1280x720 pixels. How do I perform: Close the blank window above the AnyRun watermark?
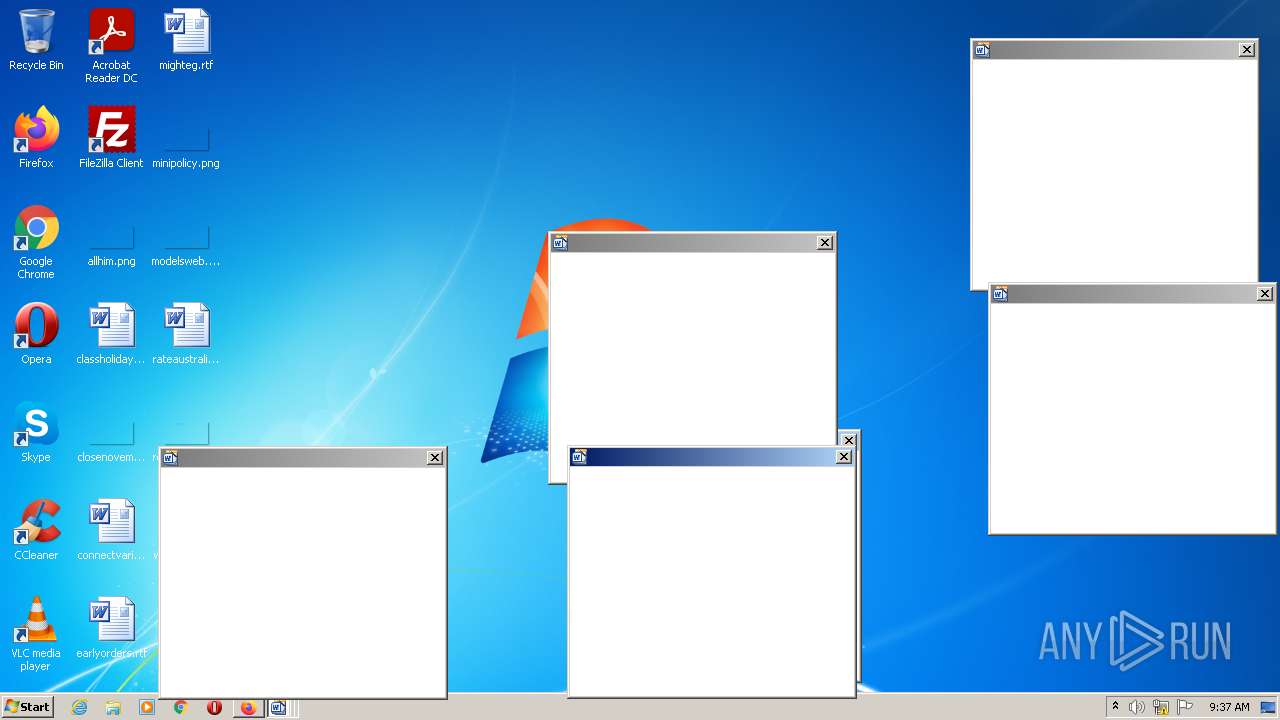[x=1265, y=294]
